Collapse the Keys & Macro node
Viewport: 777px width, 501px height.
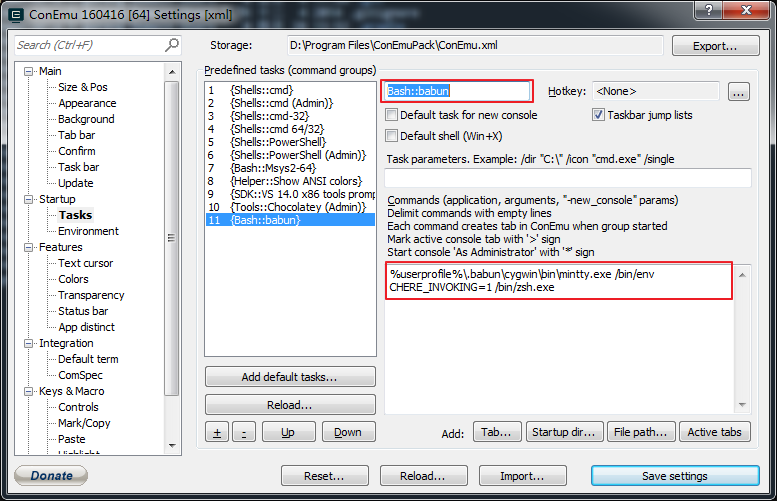click(29, 391)
